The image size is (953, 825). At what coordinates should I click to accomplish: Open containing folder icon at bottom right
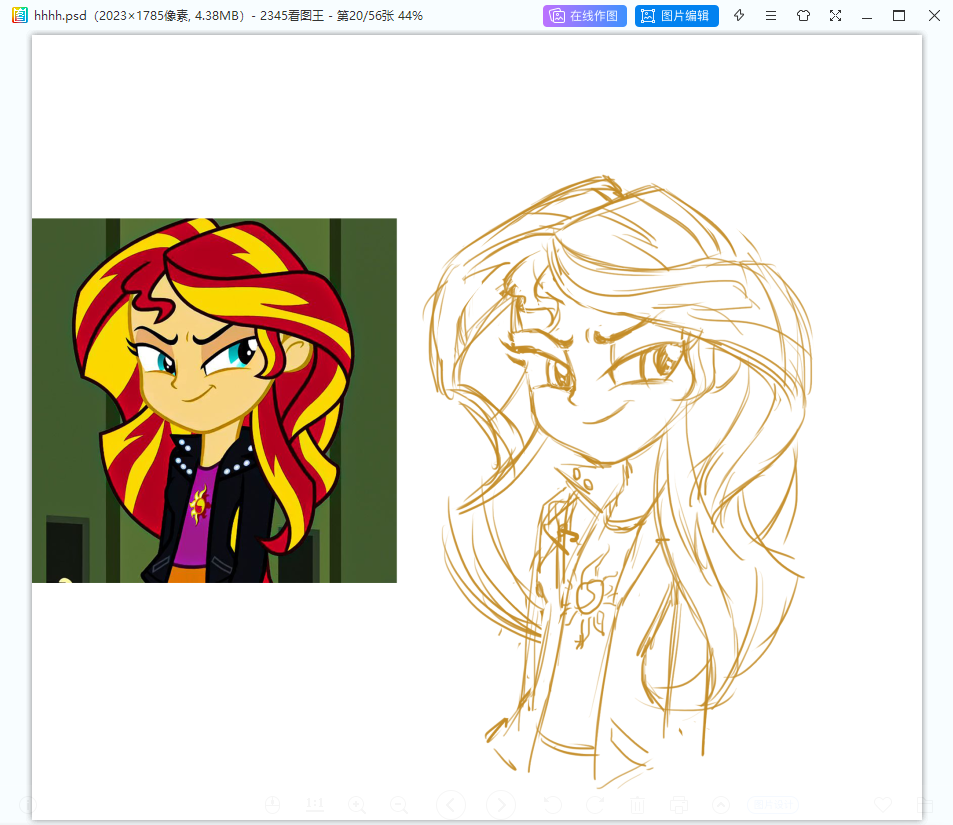click(x=925, y=806)
